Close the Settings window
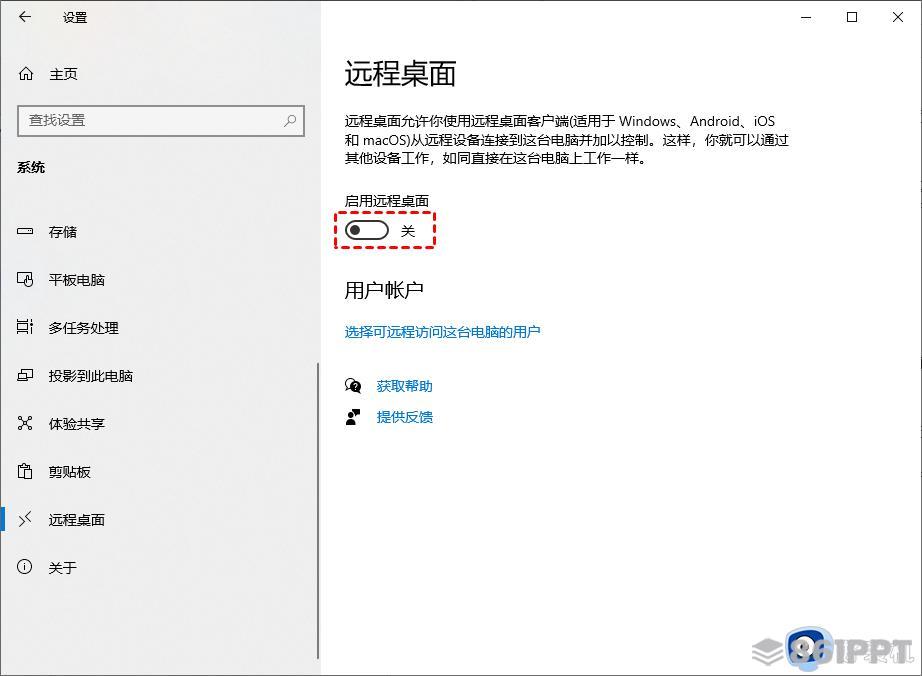The height and width of the screenshot is (676, 922). click(897, 17)
